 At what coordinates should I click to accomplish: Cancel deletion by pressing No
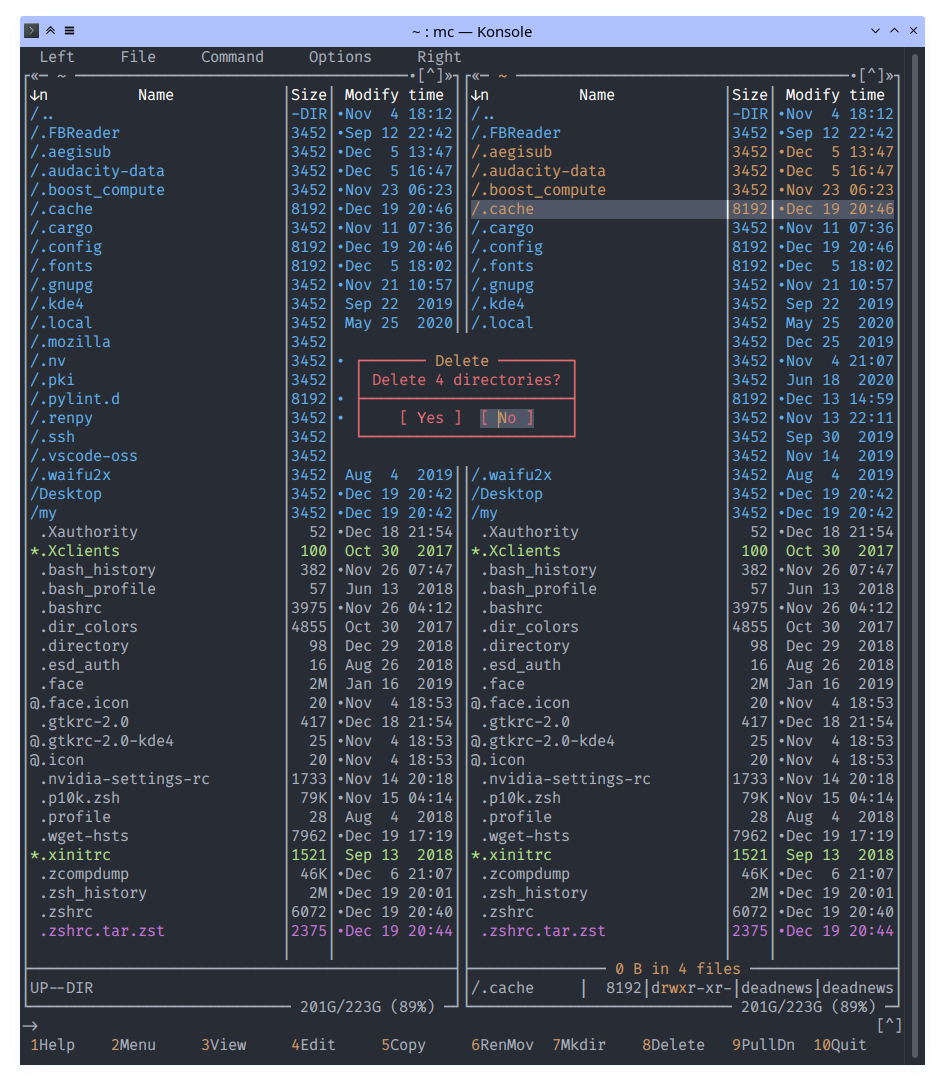(x=507, y=418)
